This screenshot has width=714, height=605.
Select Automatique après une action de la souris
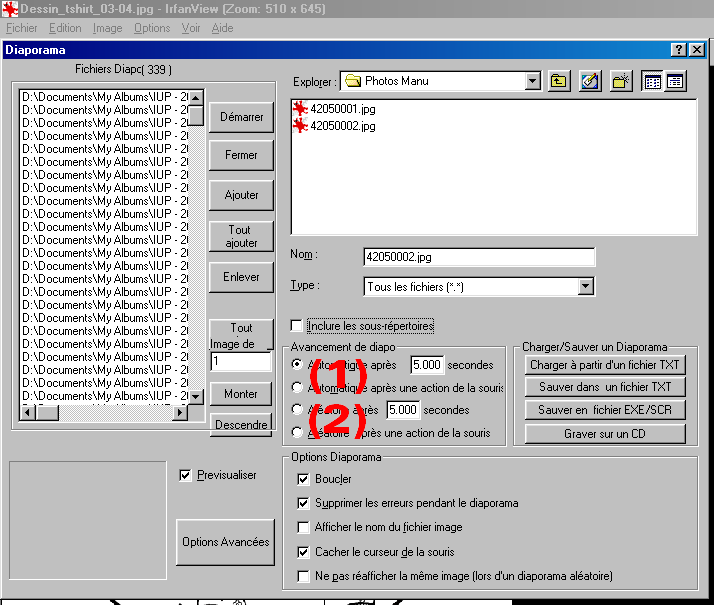pos(297,387)
